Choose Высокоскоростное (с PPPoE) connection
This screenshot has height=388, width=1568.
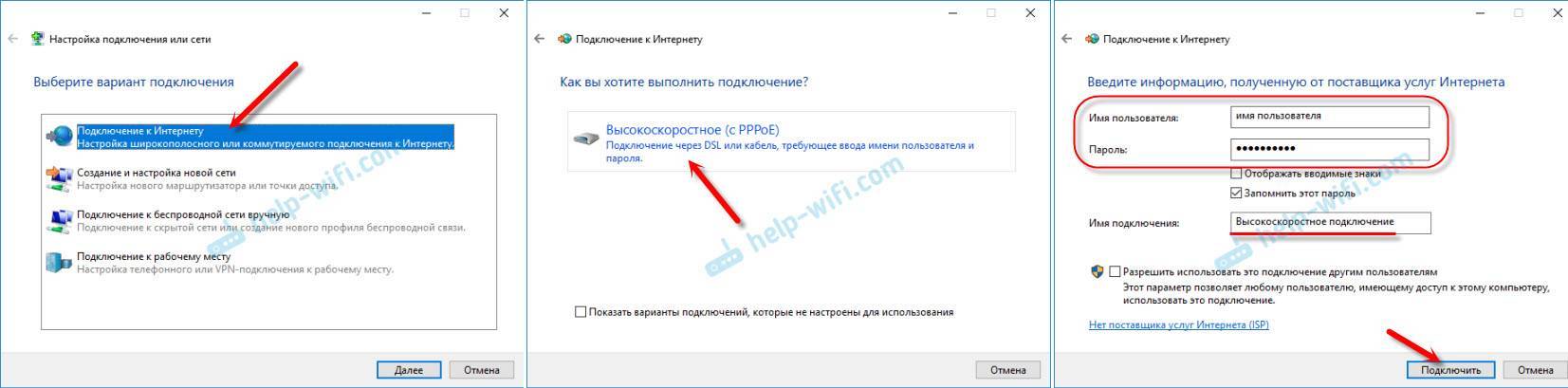point(791,141)
